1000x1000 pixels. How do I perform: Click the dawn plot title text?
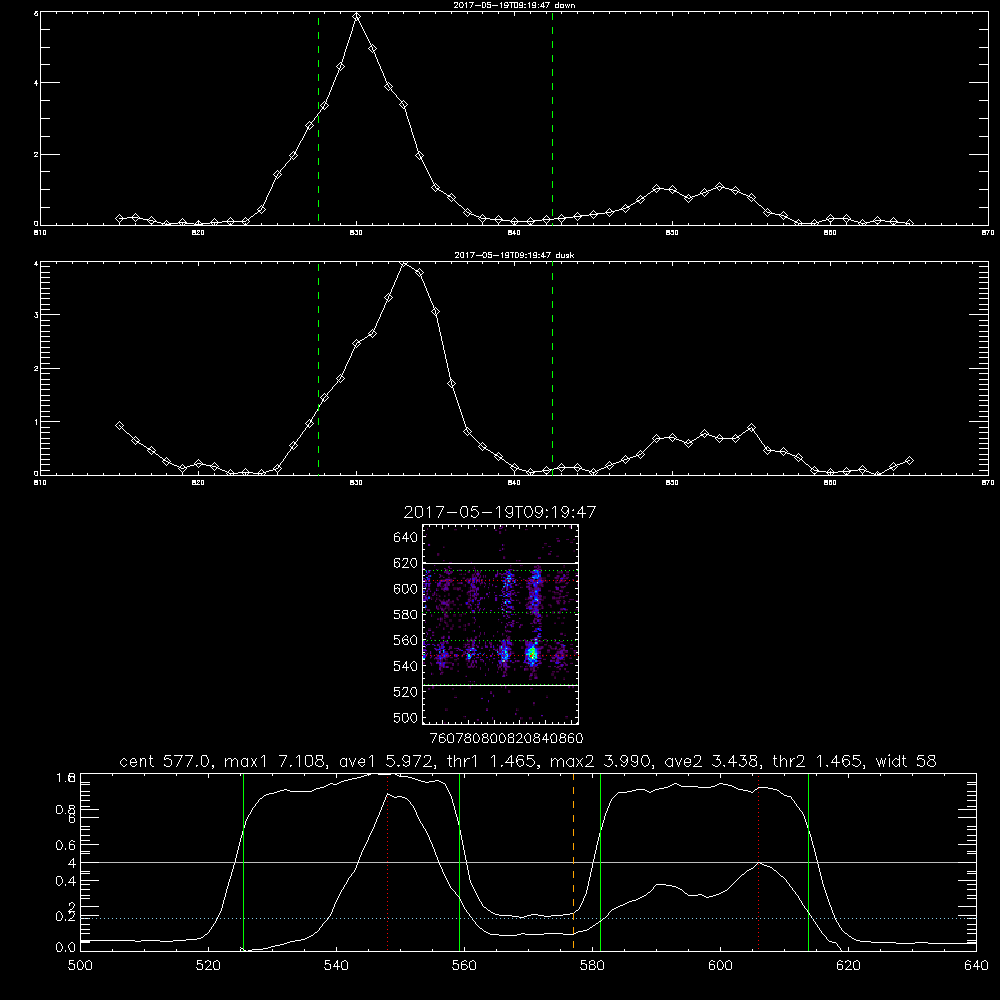514,5
